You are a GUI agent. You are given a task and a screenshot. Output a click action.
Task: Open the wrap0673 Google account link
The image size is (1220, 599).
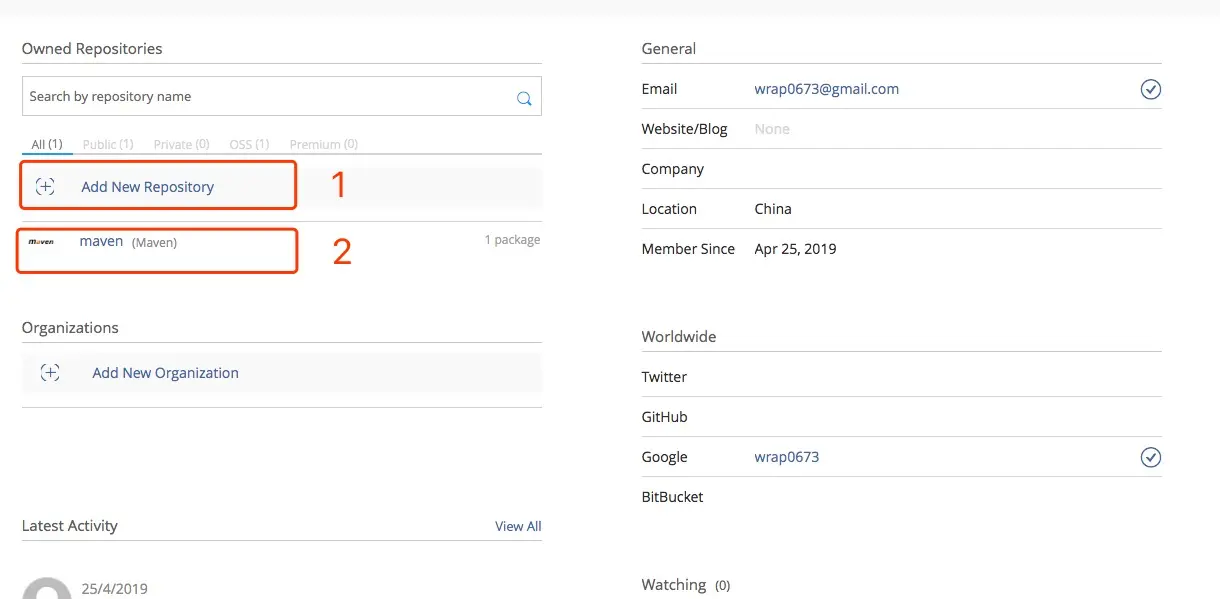[786, 457]
